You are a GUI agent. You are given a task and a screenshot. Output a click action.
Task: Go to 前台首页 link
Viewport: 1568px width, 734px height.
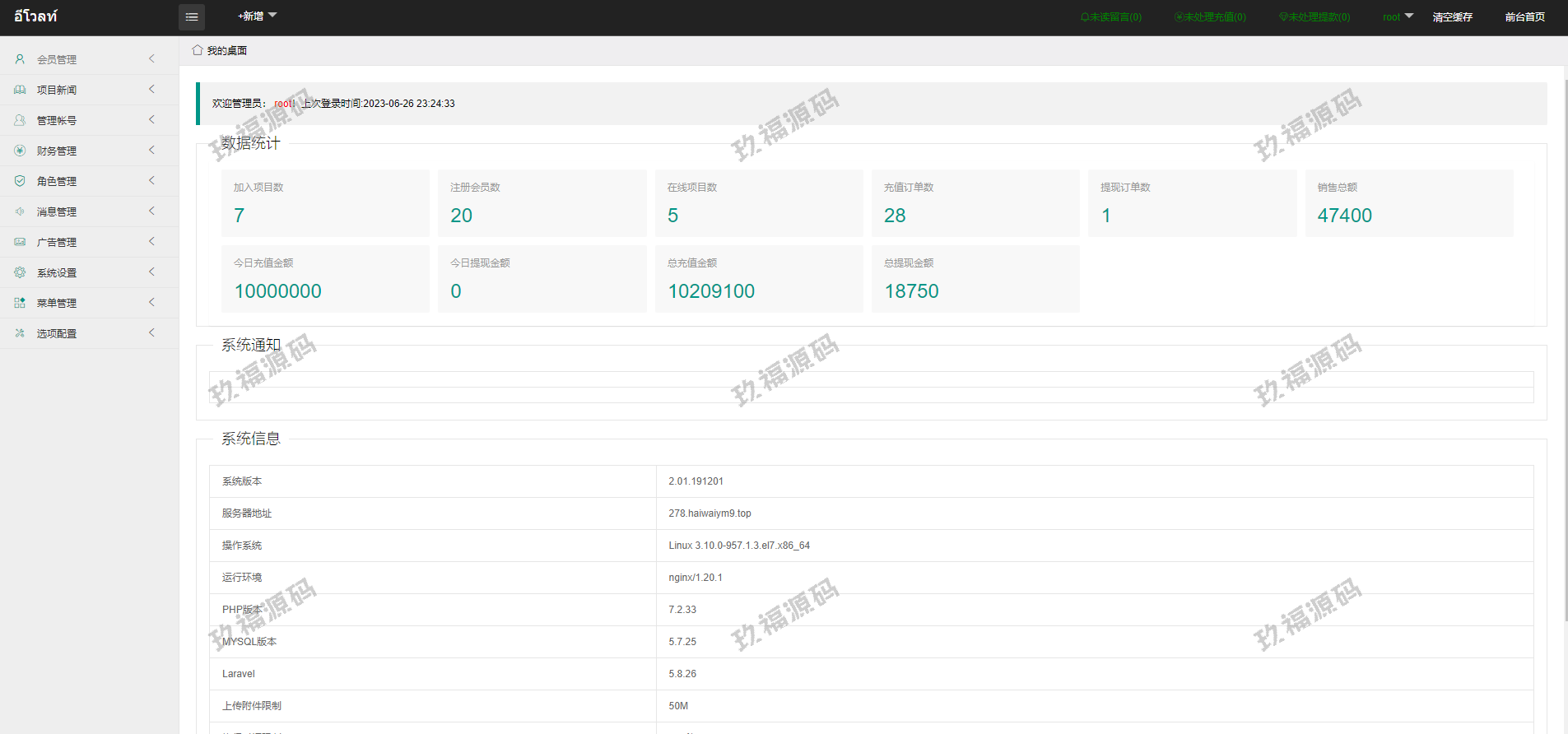[1524, 17]
